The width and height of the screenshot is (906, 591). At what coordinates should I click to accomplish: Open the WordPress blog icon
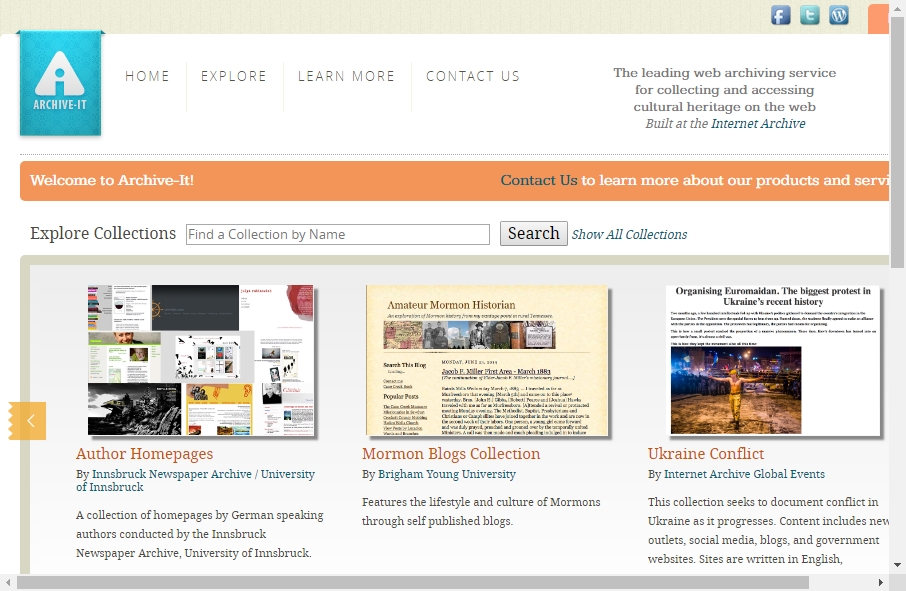(x=838, y=15)
